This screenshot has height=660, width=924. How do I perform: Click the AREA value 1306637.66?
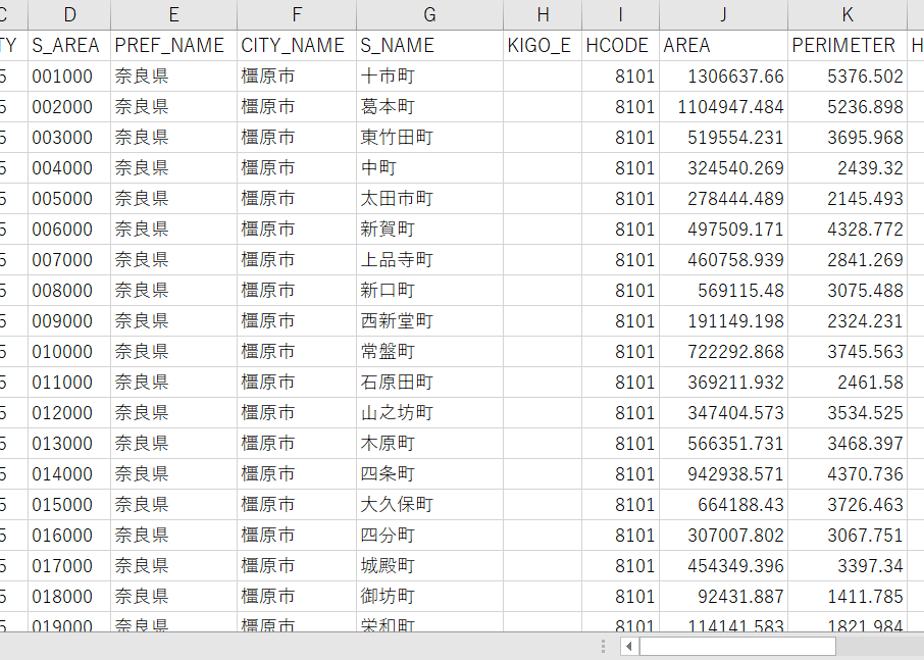(x=723, y=76)
